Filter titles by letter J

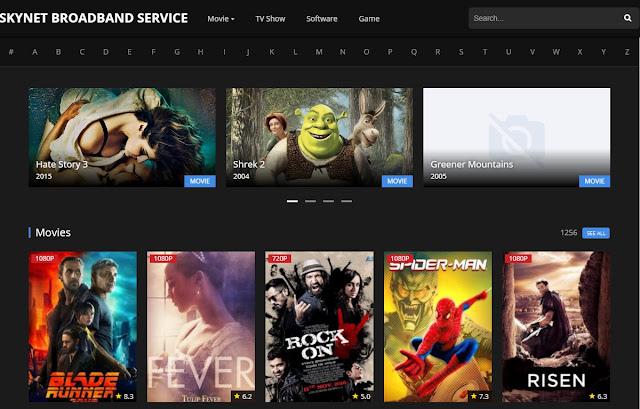point(248,52)
